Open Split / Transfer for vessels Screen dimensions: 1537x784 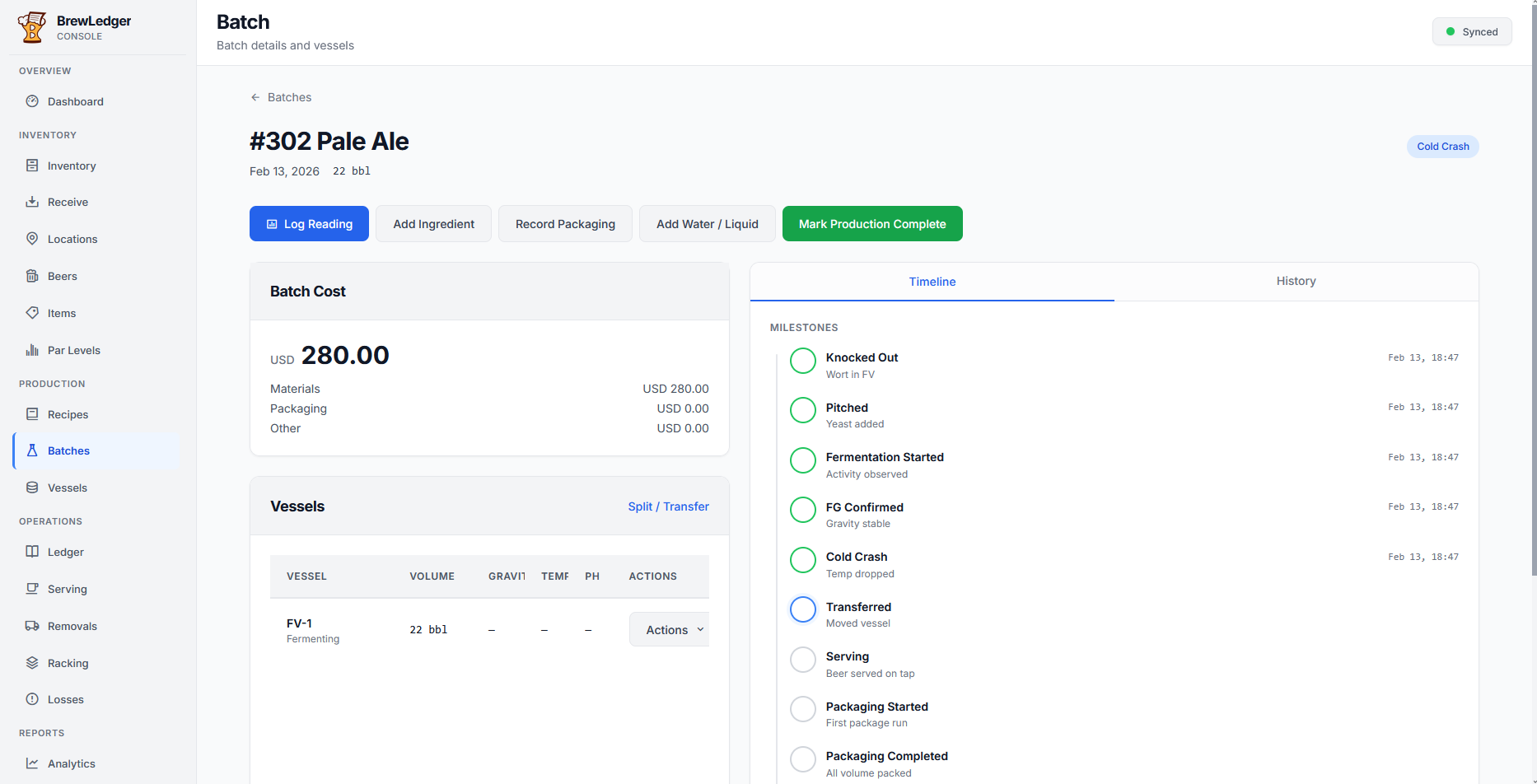click(668, 506)
